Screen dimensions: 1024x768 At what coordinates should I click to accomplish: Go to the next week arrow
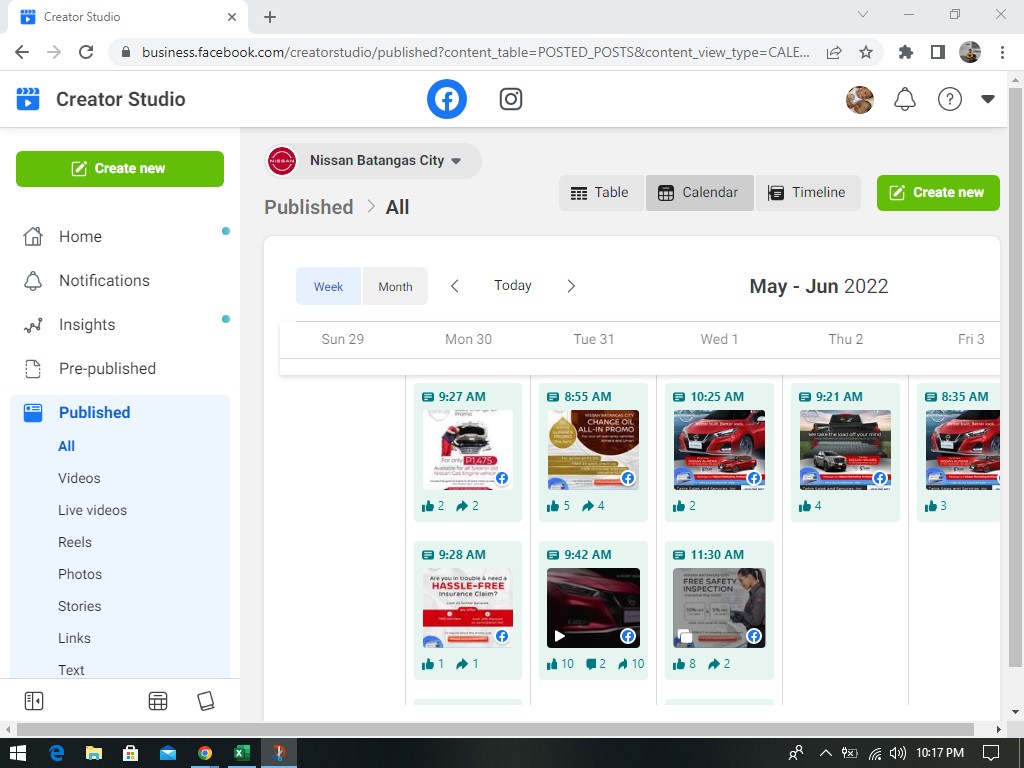571,286
